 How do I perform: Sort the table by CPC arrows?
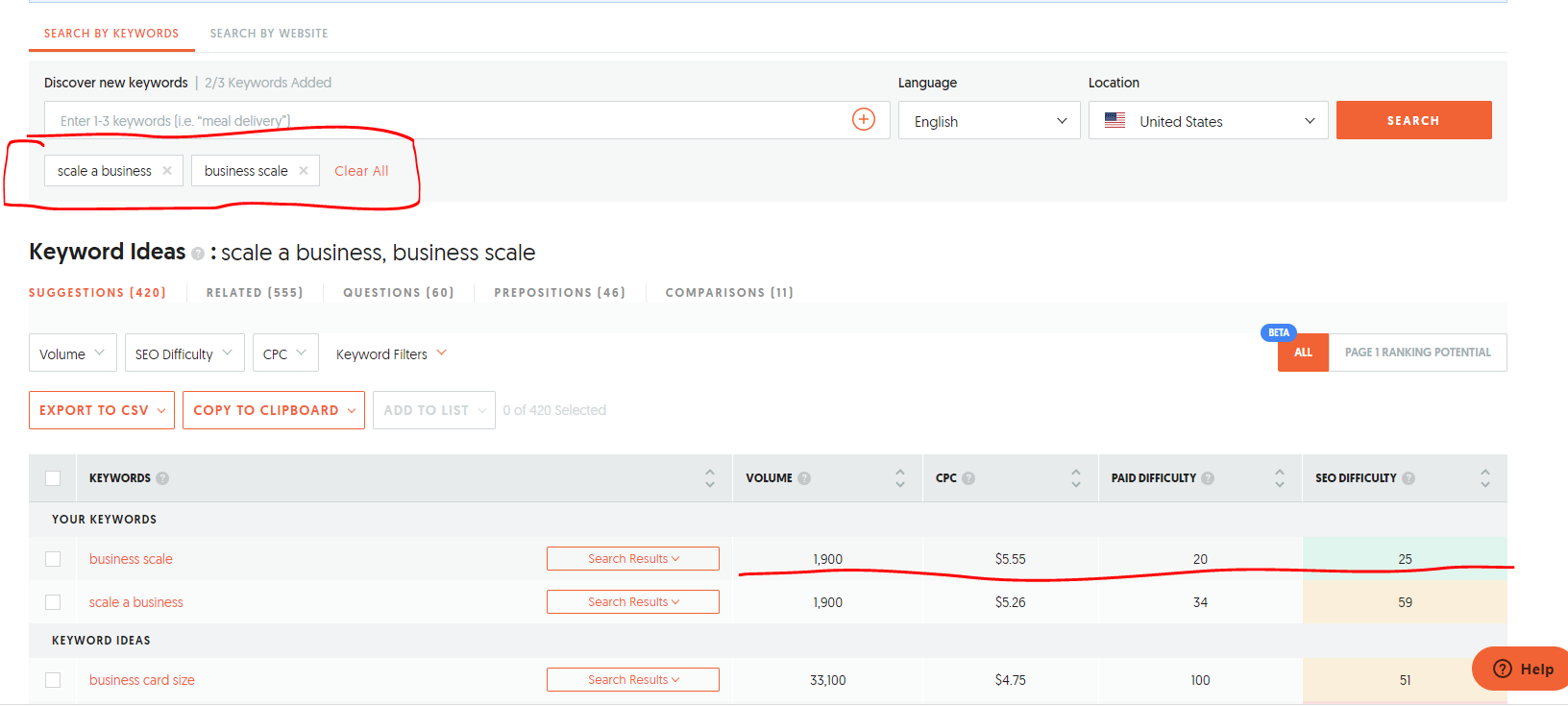point(1076,477)
